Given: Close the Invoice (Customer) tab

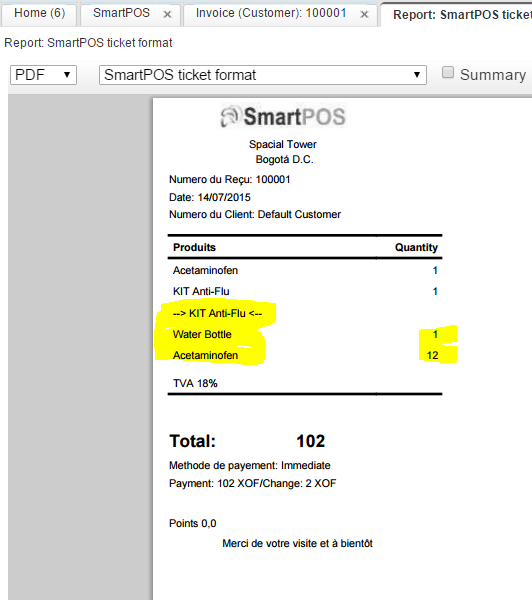Looking at the screenshot, I should click(364, 15).
